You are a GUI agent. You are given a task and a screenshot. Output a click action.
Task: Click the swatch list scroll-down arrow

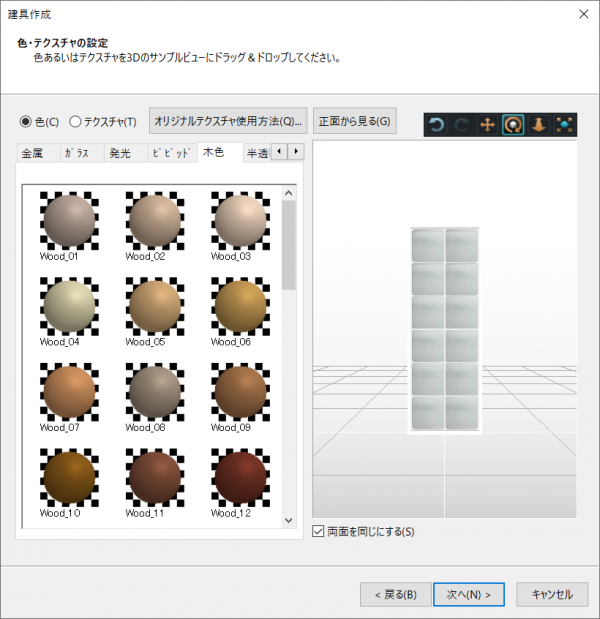coord(289,520)
